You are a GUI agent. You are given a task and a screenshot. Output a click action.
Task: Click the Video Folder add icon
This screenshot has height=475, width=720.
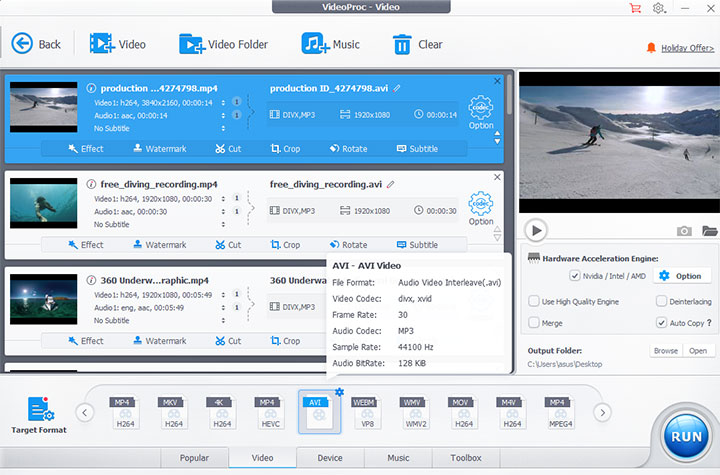coord(192,44)
